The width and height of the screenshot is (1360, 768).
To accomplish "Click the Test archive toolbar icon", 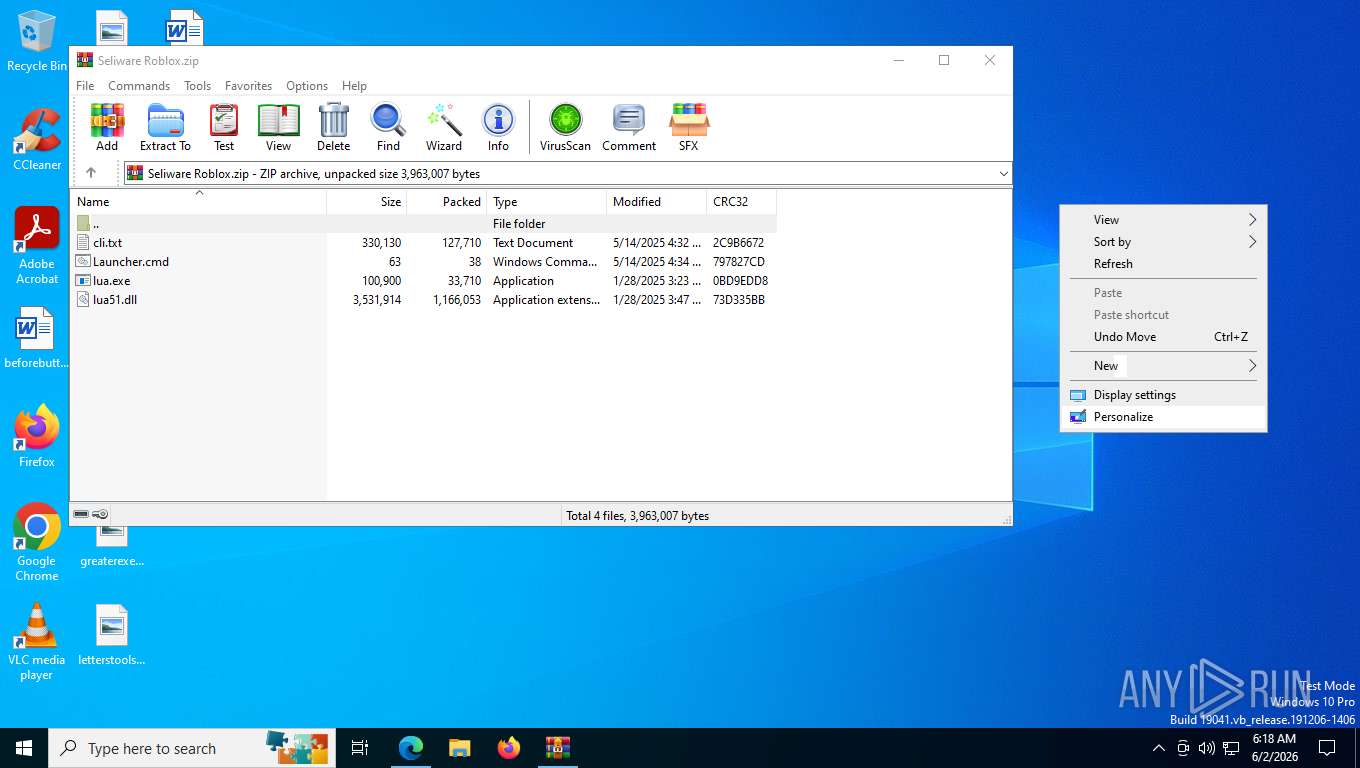I will [224, 127].
